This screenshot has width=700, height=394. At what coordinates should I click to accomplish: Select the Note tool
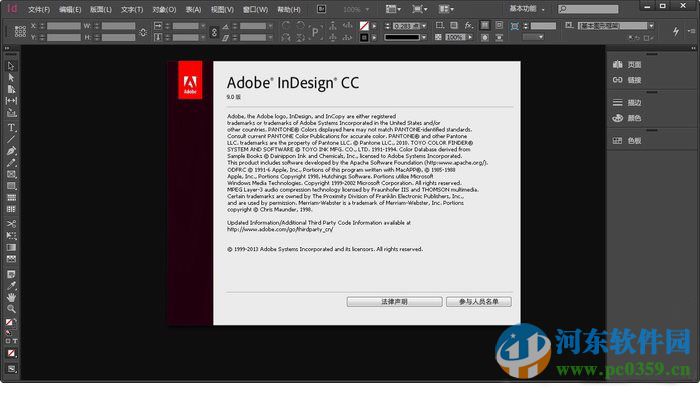pos(11,274)
